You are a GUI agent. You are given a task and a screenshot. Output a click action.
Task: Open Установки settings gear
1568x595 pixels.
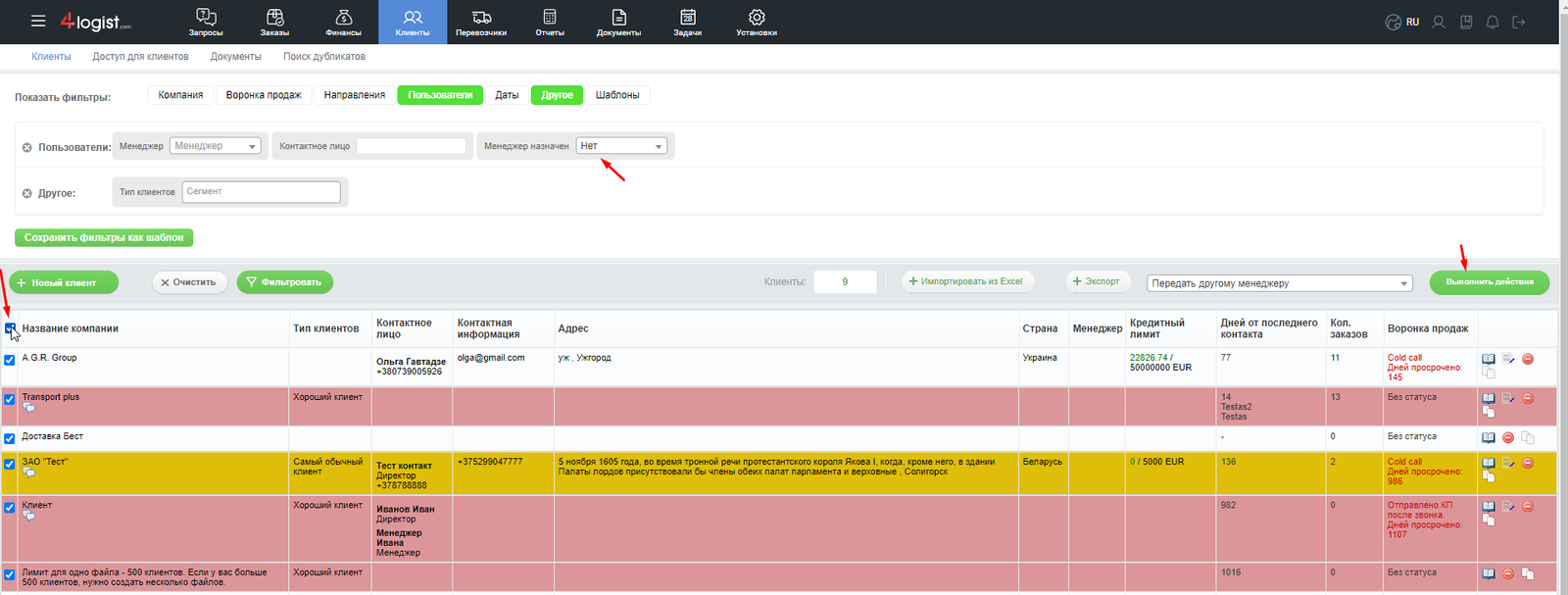pos(757,22)
